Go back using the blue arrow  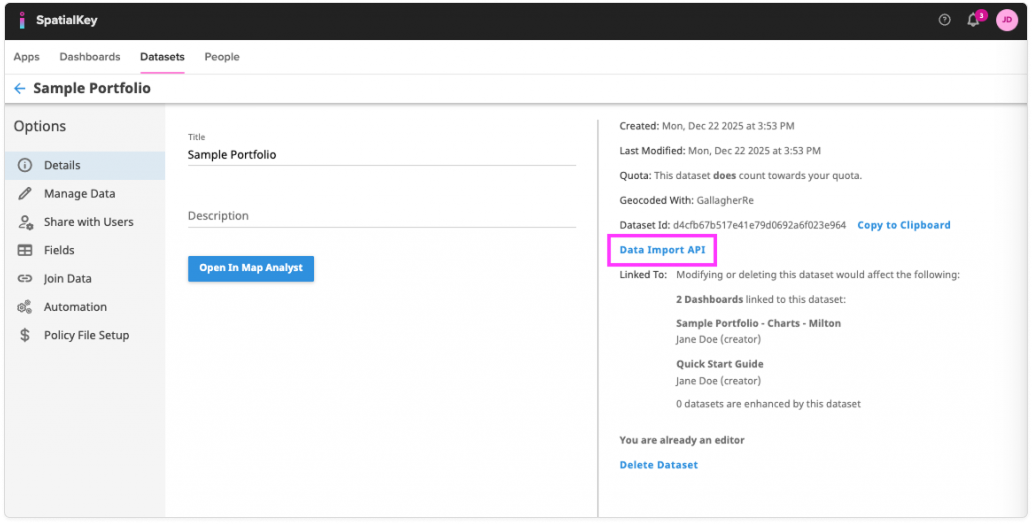pos(20,88)
